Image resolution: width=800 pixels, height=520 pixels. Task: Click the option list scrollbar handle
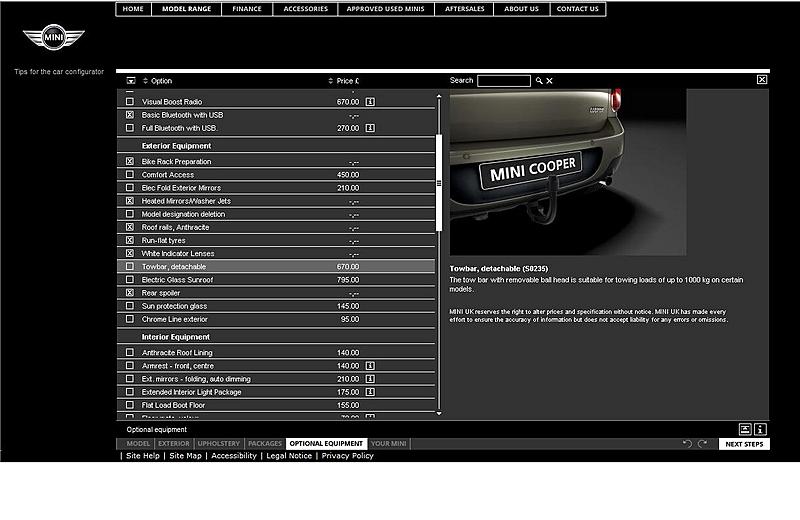point(439,183)
